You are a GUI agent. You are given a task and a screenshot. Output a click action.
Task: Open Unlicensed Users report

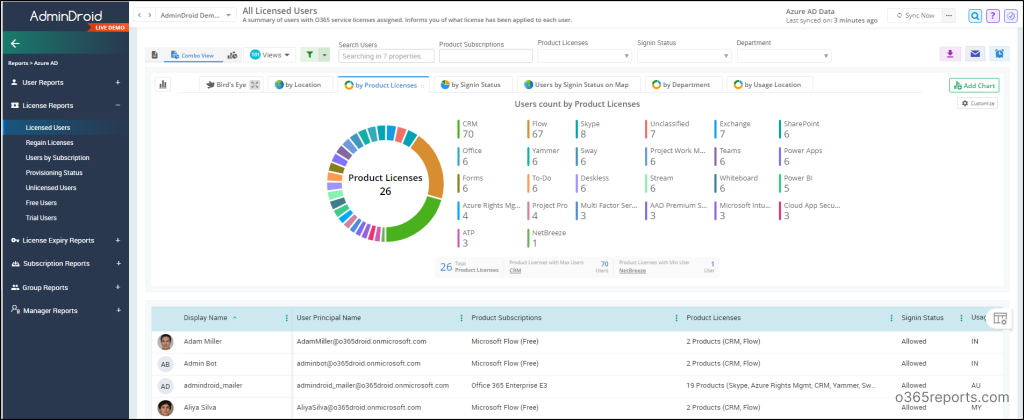point(51,187)
